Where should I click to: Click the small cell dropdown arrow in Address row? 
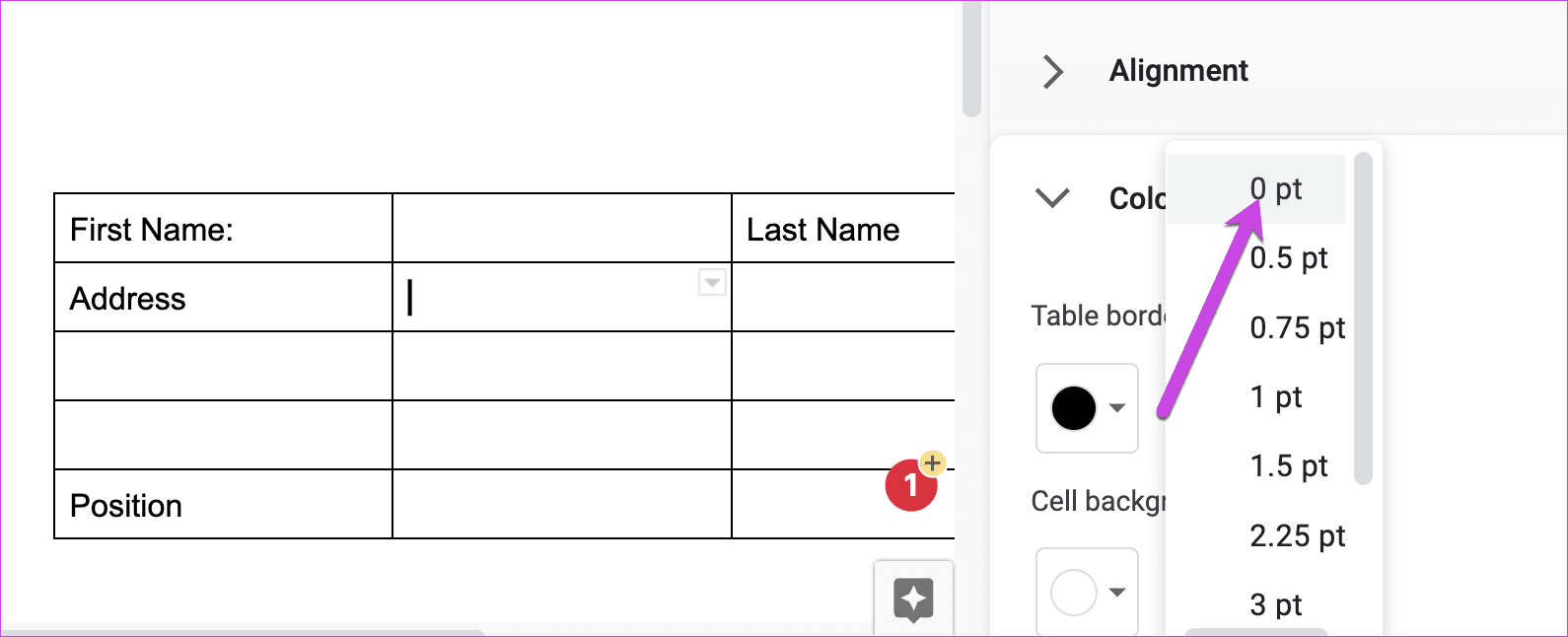pyautogui.click(x=712, y=282)
